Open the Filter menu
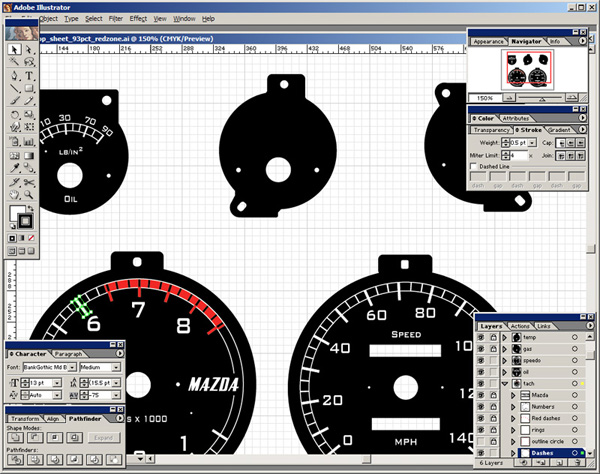Image resolution: width=600 pixels, height=474 pixels. click(116, 18)
